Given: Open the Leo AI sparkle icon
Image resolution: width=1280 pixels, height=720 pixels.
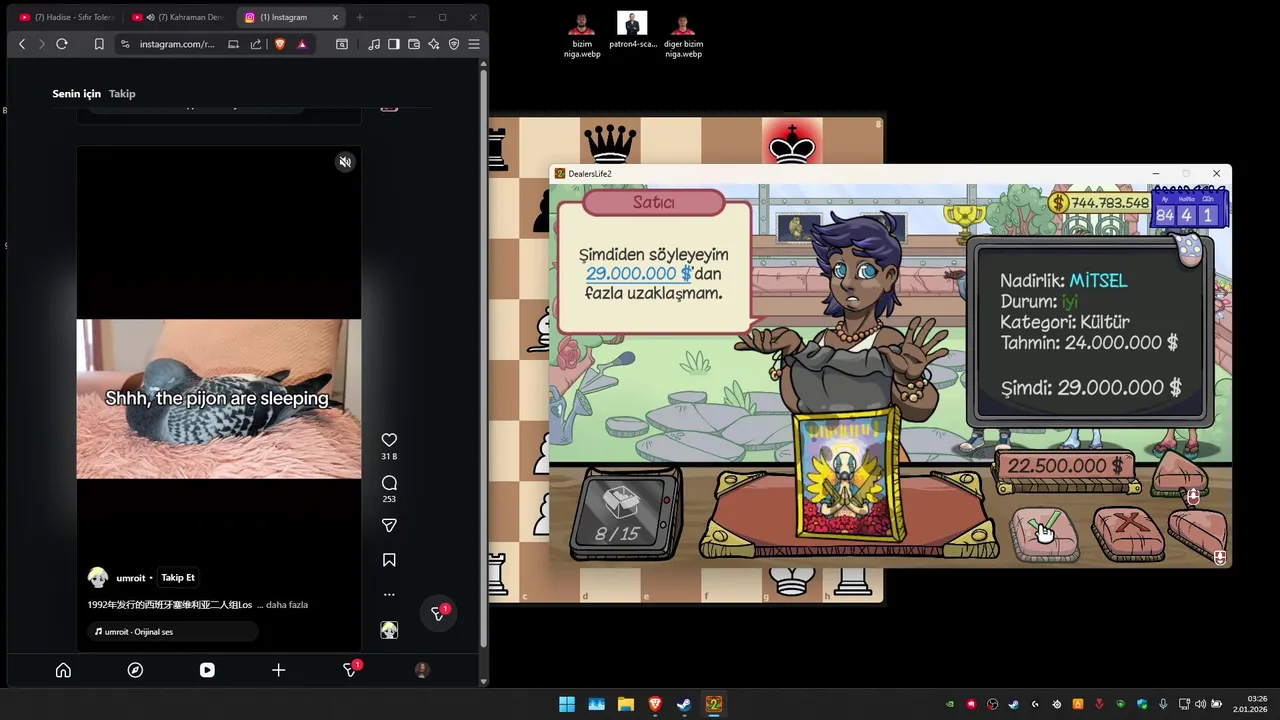Looking at the screenshot, I should (434, 44).
